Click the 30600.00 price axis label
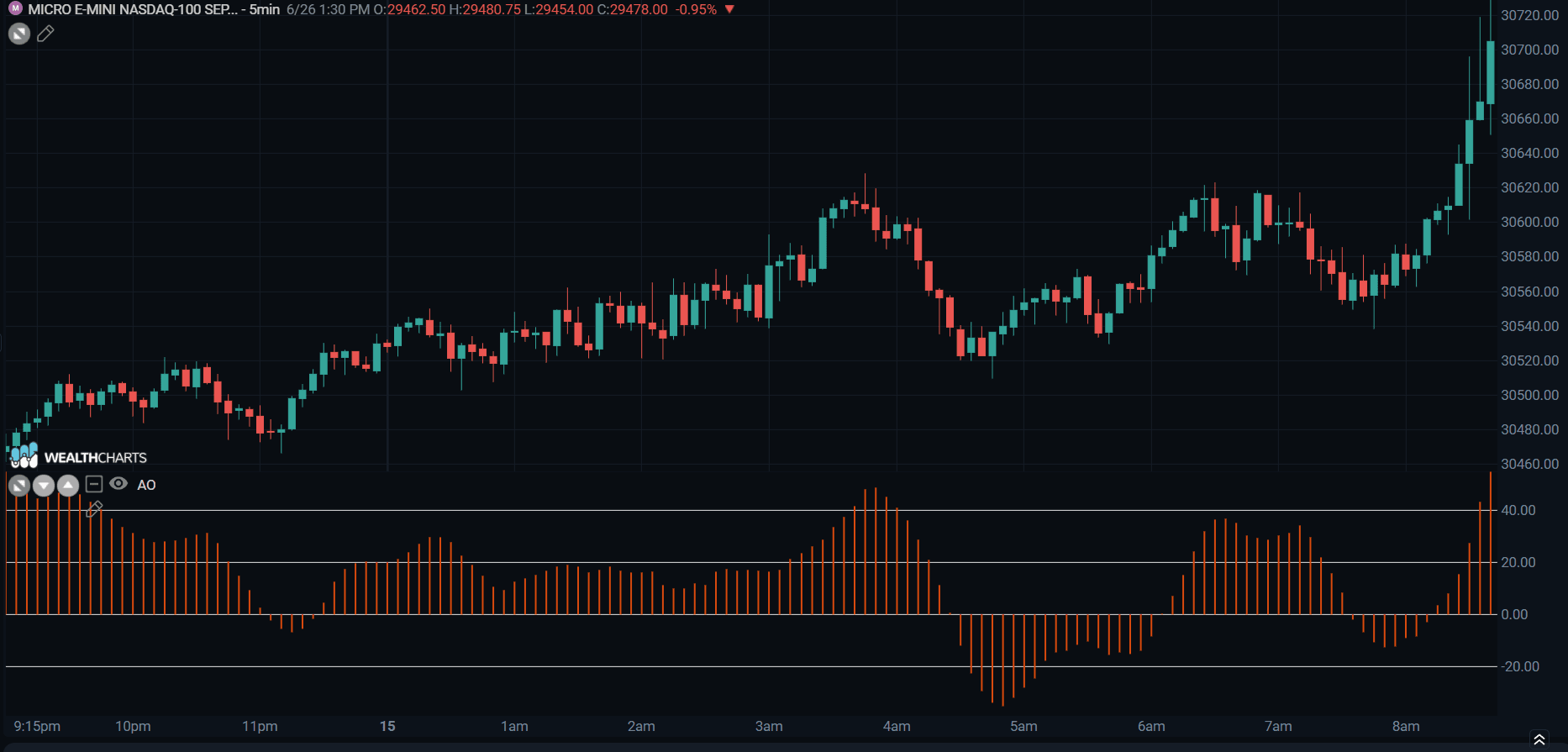The image size is (1568, 752). click(1529, 222)
